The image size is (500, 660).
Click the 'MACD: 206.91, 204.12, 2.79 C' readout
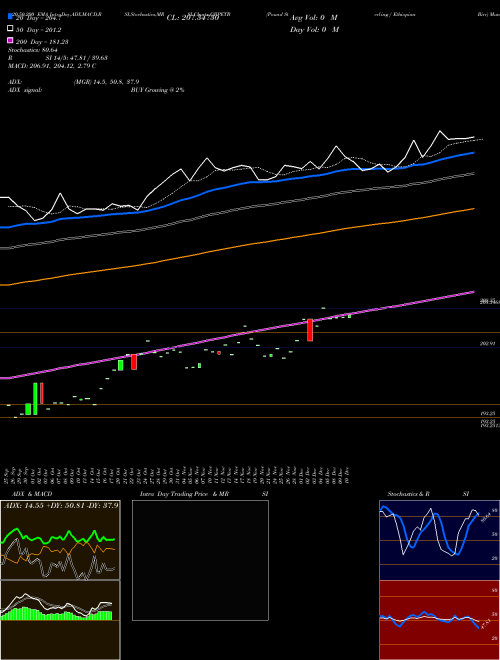pos(52,66)
